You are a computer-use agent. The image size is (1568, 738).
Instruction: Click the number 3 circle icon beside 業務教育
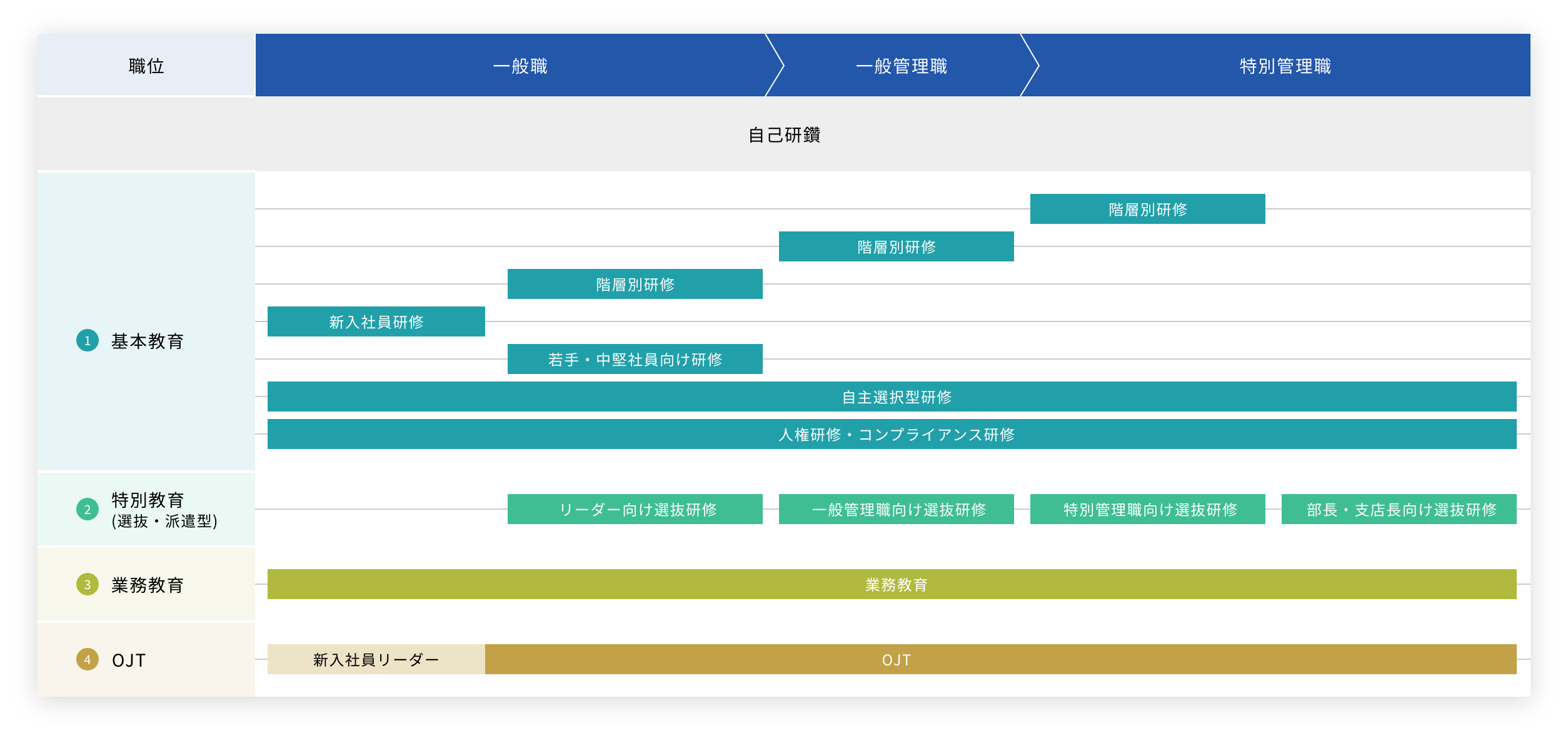88,584
